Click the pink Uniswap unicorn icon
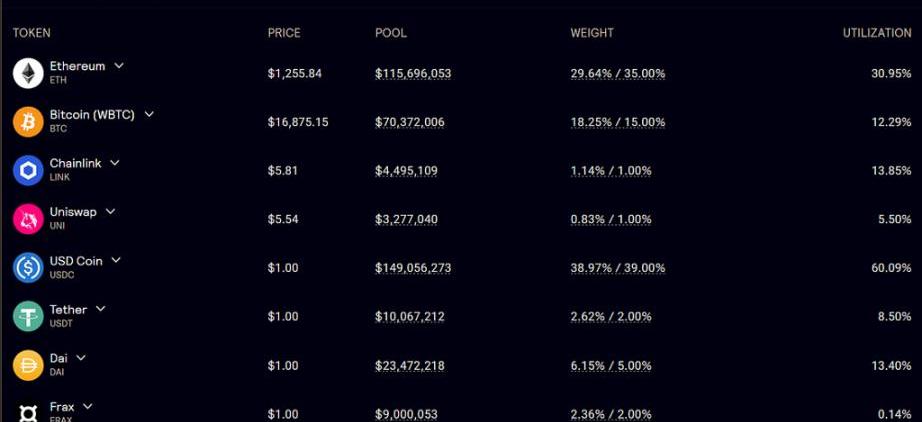The width and height of the screenshot is (922, 422). tap(28, 219)
